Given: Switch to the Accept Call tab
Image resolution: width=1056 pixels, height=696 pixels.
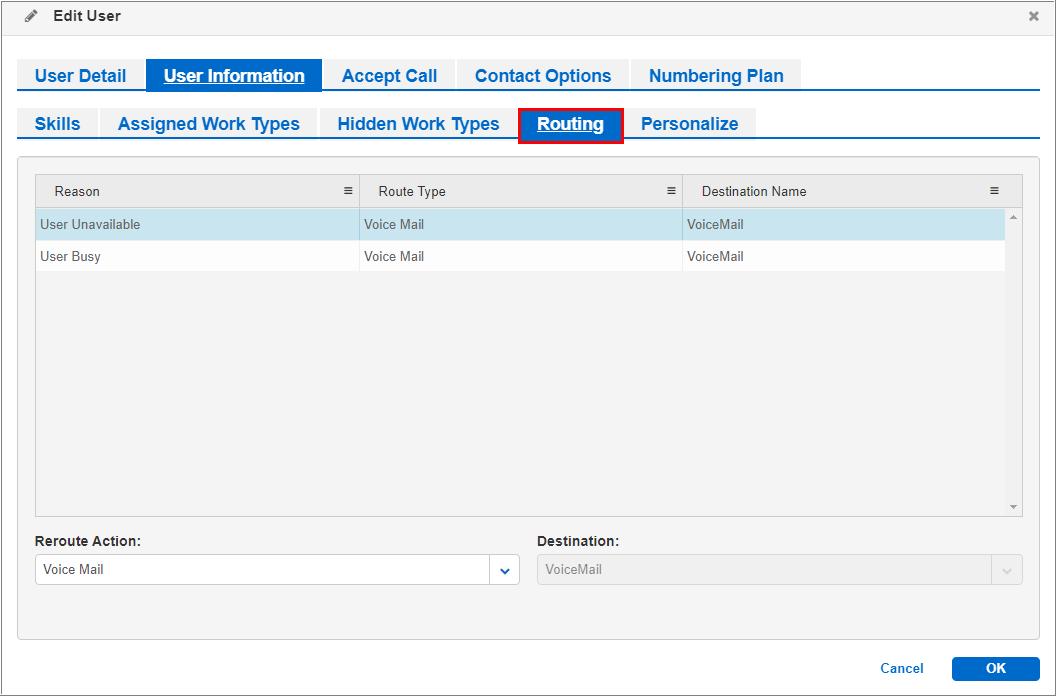Looking at the screenshot, I should pos(389,75).
